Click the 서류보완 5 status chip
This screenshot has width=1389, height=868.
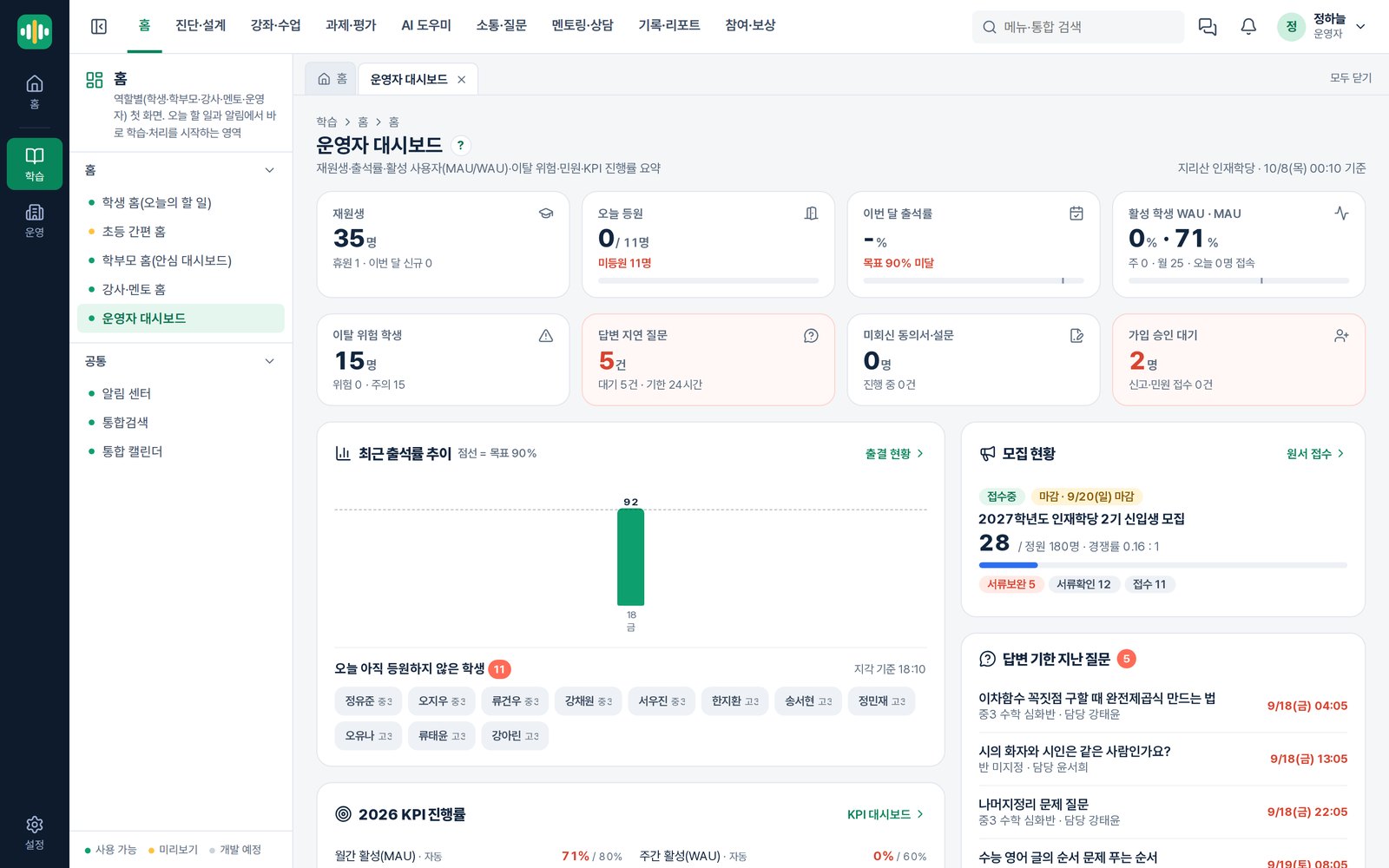[1011, 585]
